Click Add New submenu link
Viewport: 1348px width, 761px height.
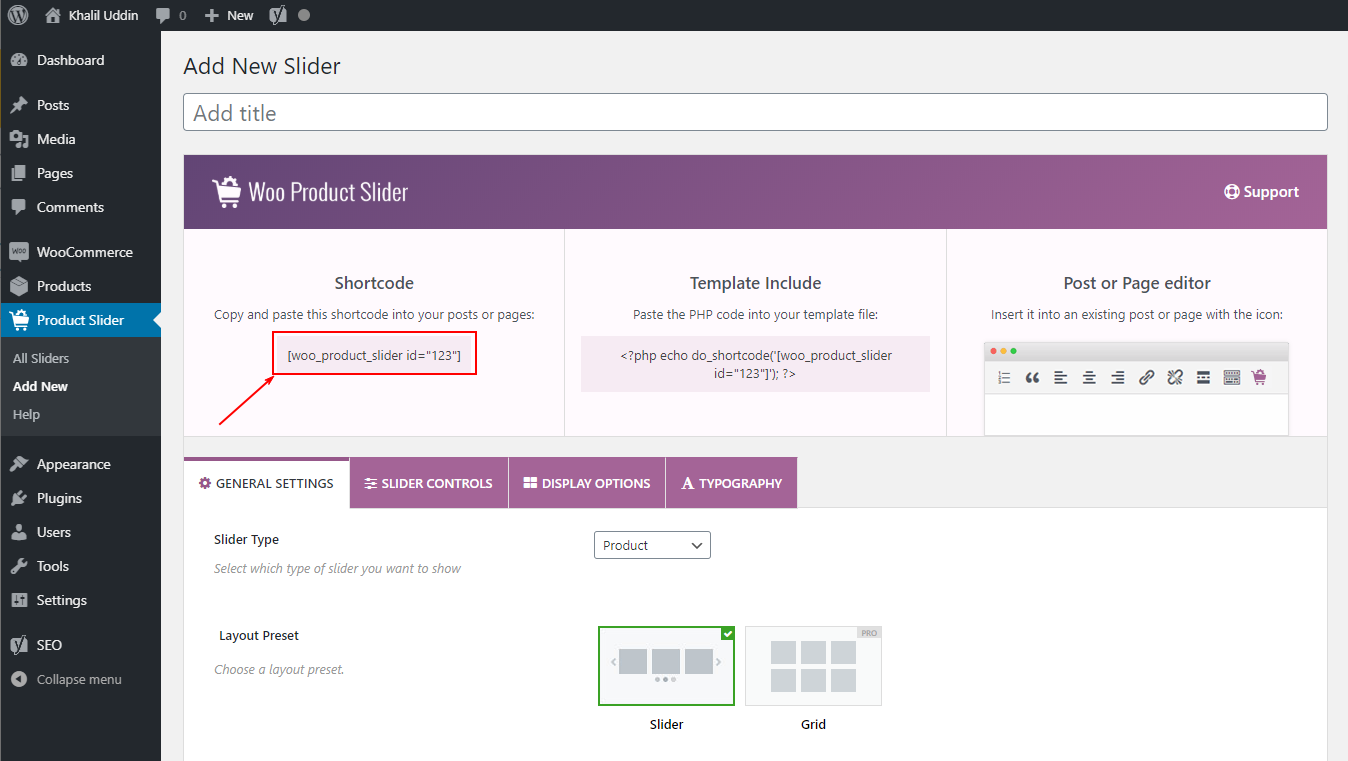40,386
